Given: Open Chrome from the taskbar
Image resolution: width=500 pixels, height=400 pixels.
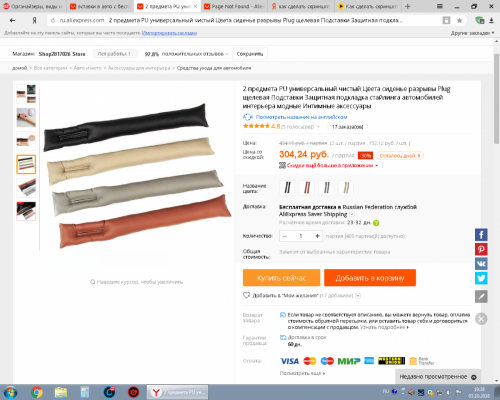Looking at the screenshot, I should [37, 392].
